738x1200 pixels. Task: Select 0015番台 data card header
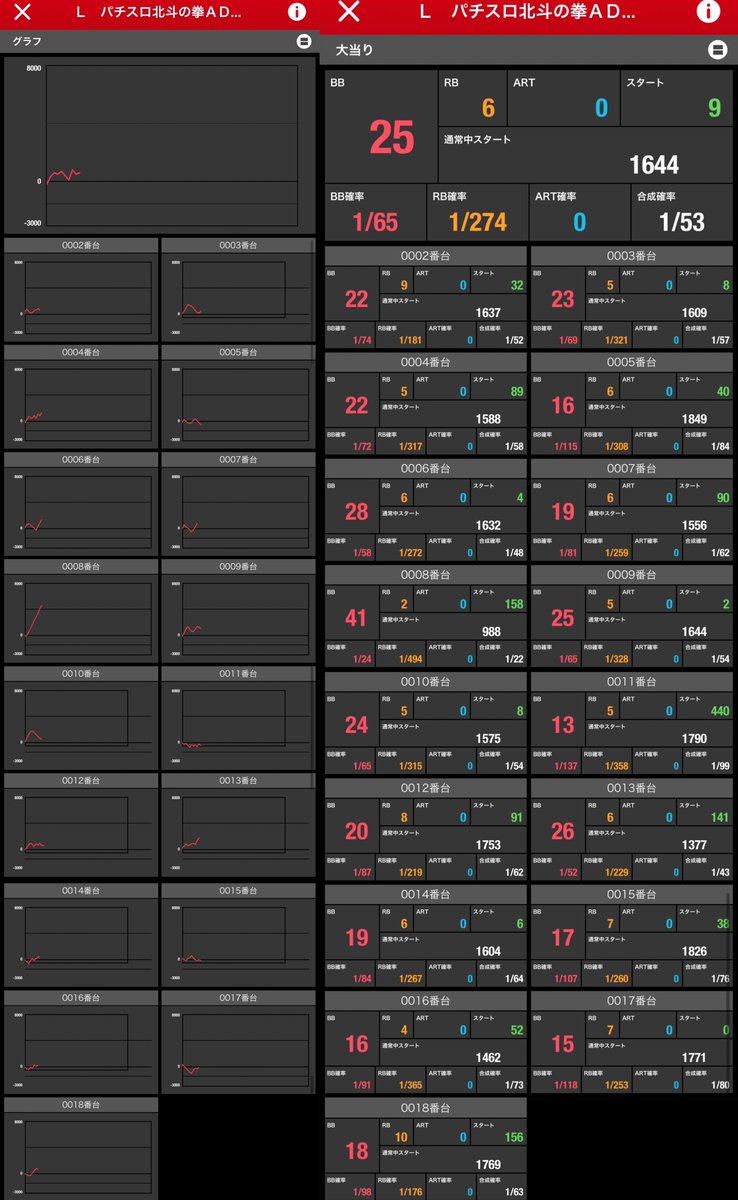[631, 894]
